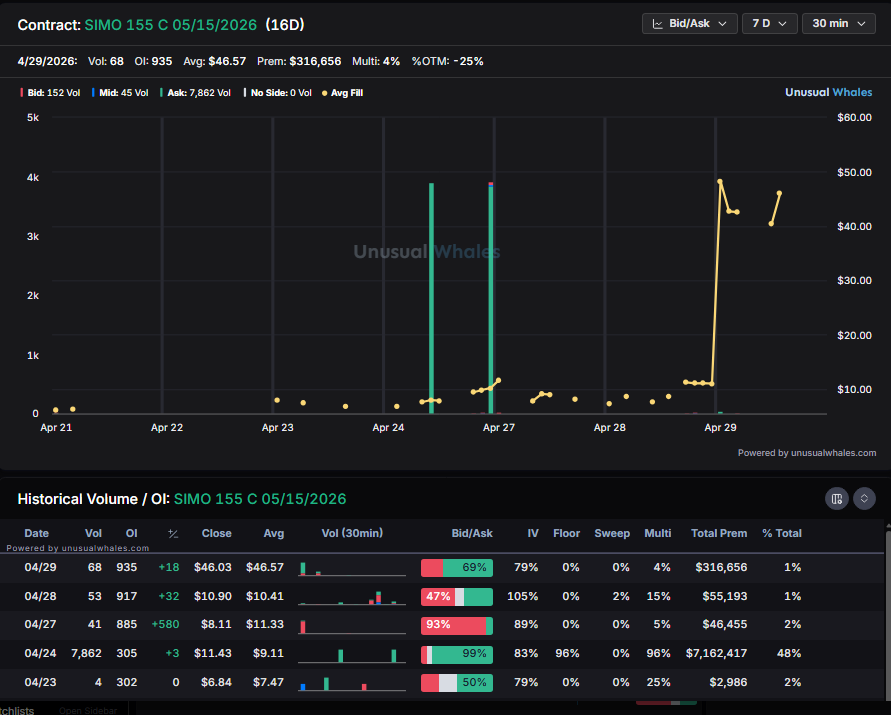Click the Unusual Whales link above the chart
The image size is (891, 715).
pos(829,92)
